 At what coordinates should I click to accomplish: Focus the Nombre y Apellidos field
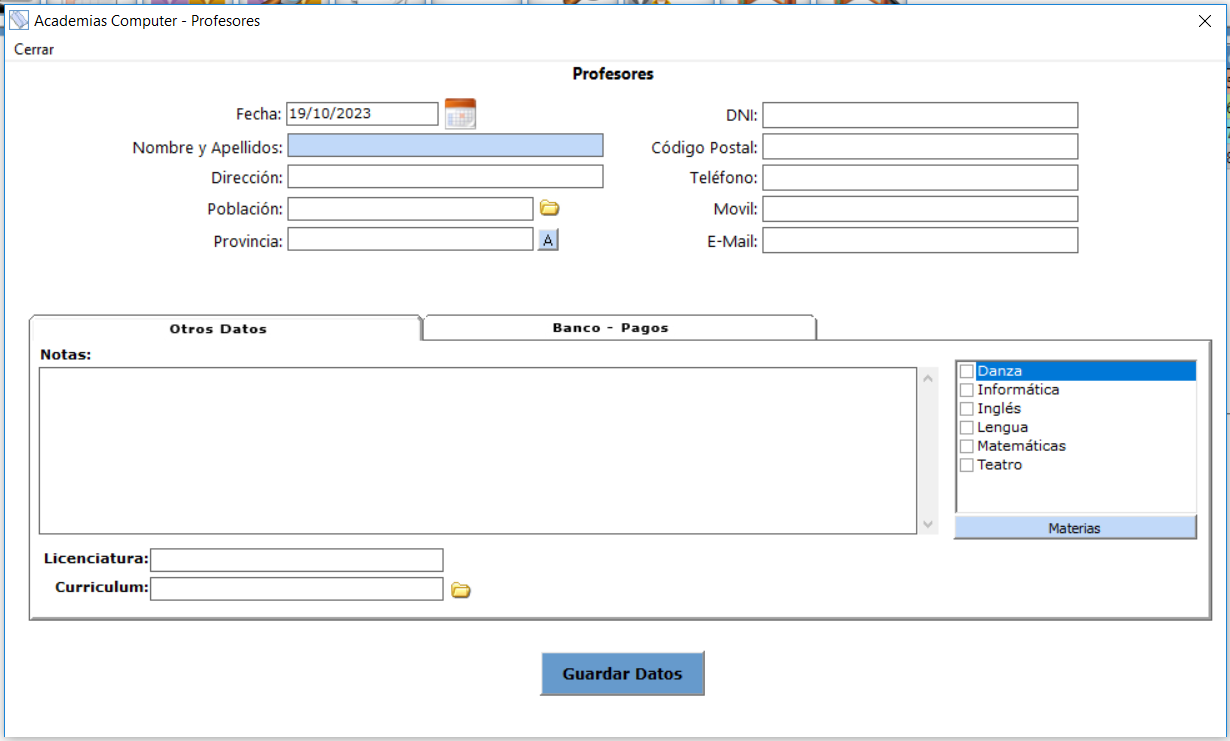pos(446,146)
